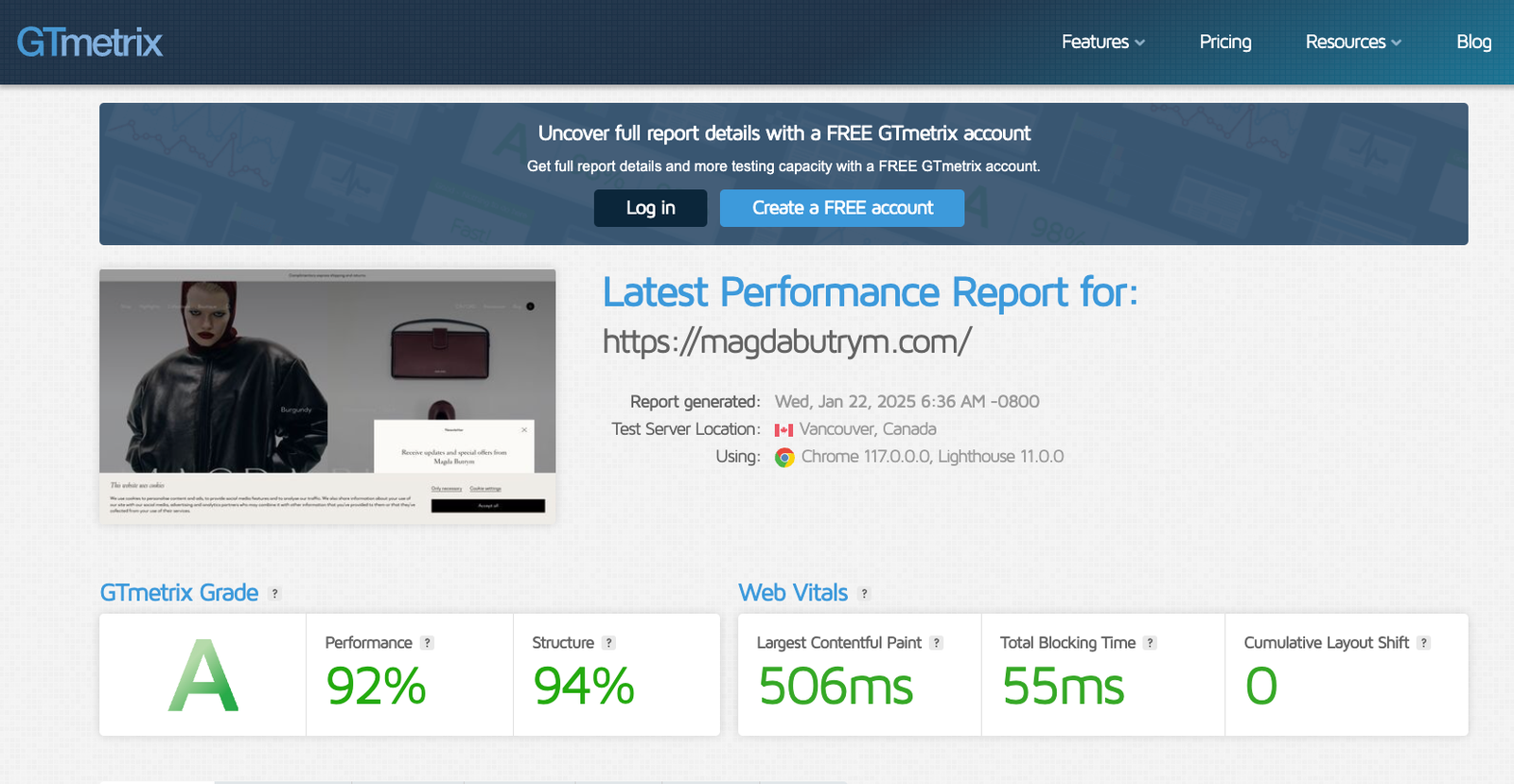Click the 55ms blocking time value

[x=1064, y=686]
